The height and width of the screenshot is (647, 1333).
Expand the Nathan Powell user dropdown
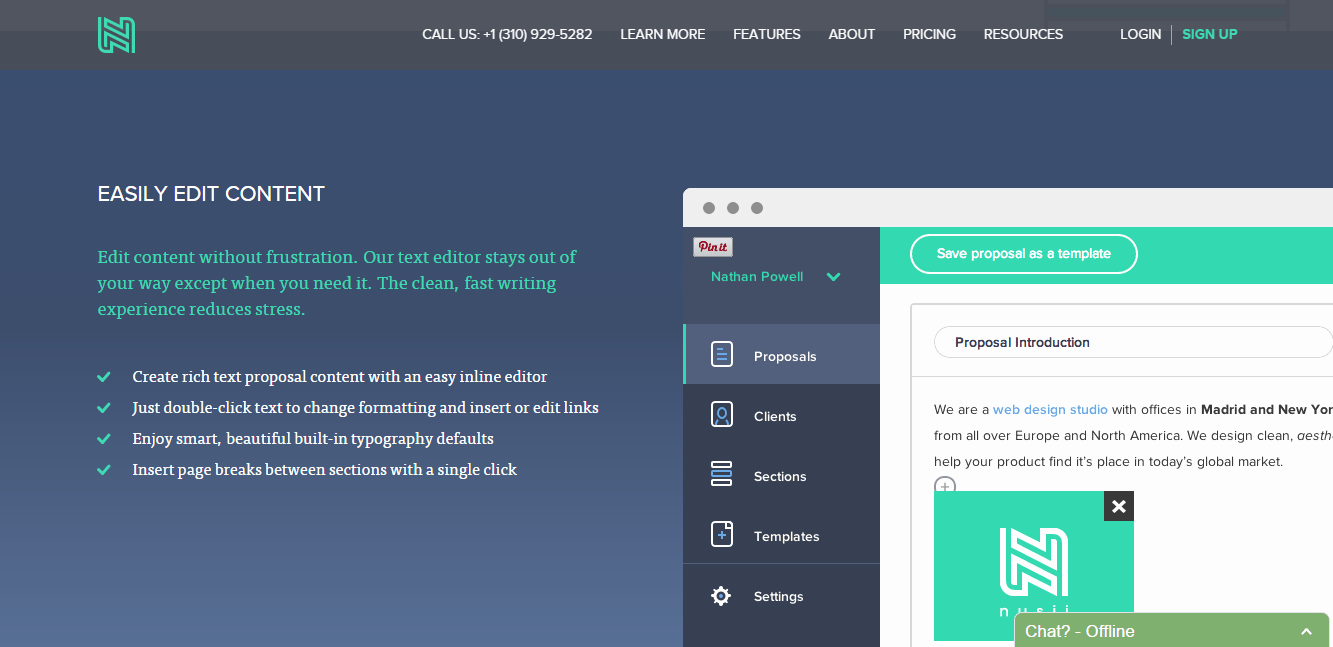pyautogui.click(x=833, y=277)
